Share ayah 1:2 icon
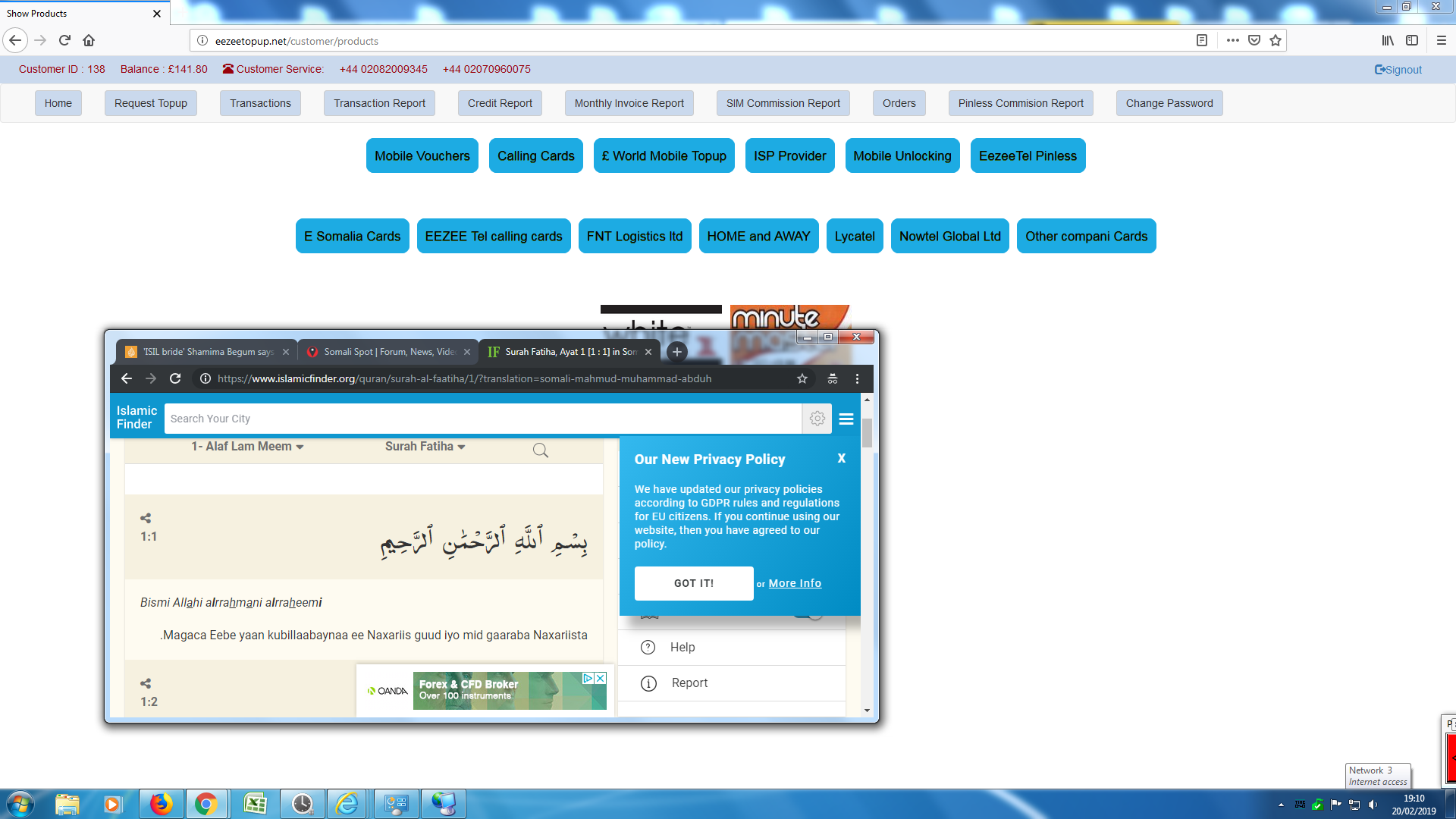Viewport: 1456px width, 819px height. coord(146,684)
